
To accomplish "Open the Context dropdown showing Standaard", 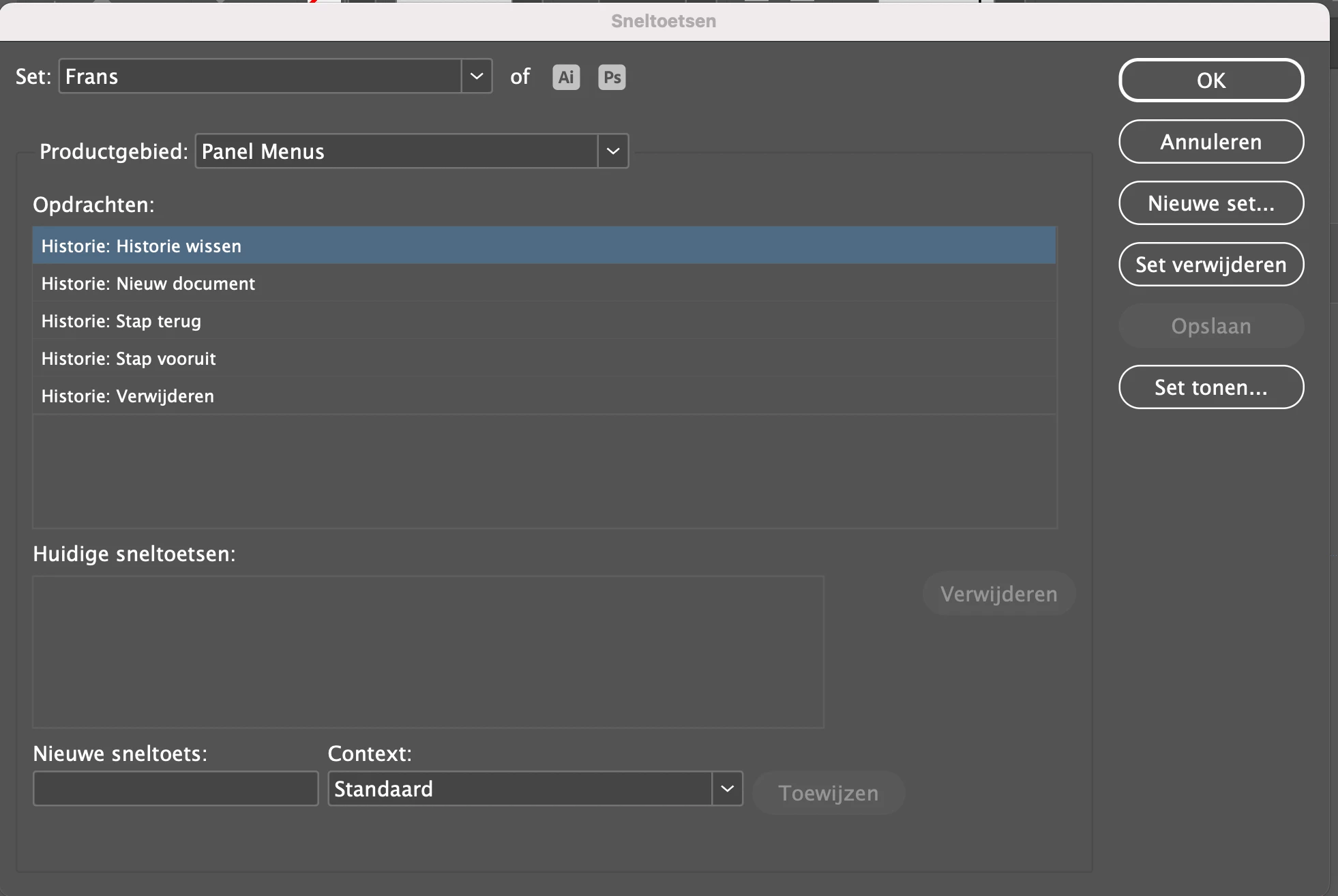I will pos(727,789).
